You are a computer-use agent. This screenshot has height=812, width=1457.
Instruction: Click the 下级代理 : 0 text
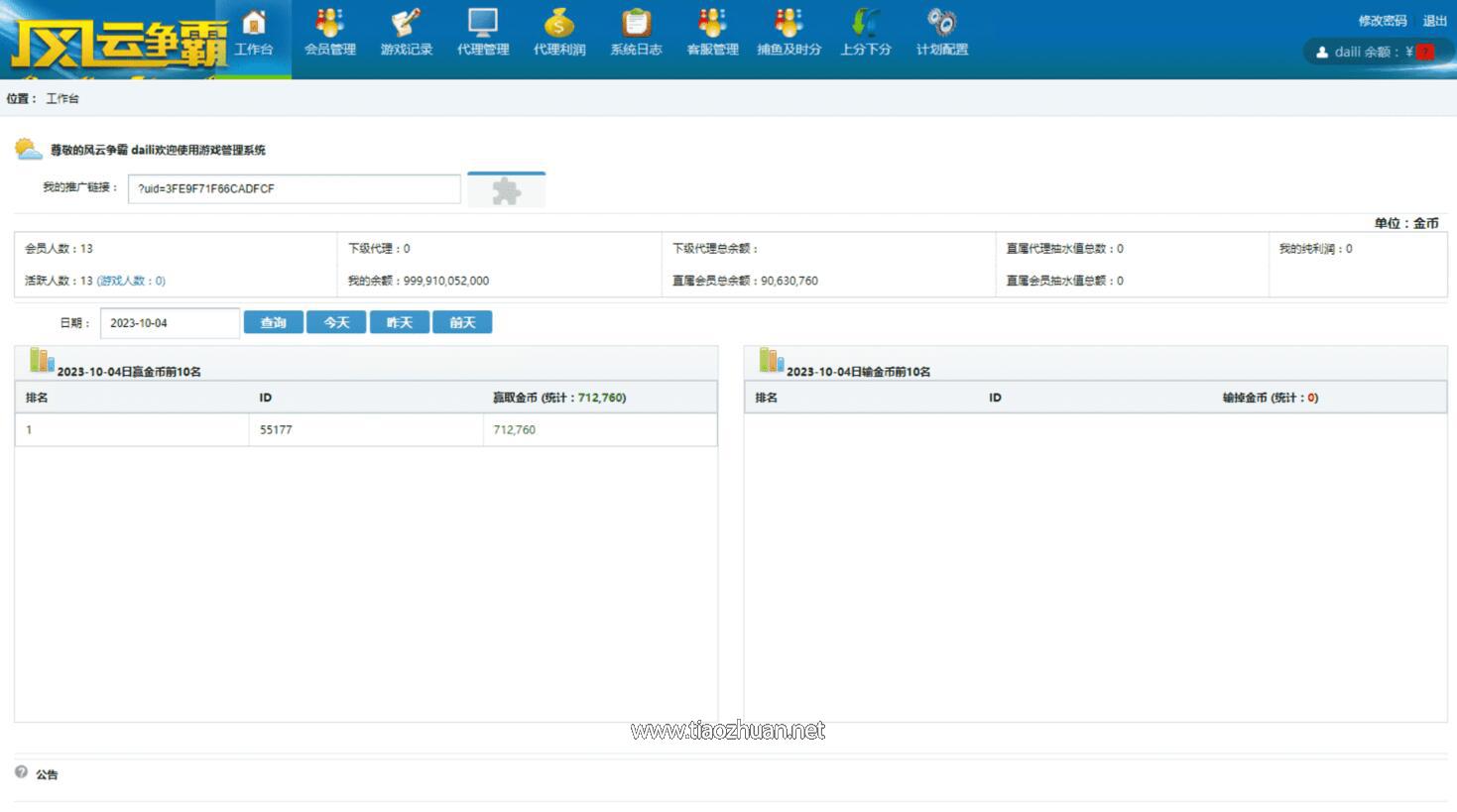[x=379, y=249]
